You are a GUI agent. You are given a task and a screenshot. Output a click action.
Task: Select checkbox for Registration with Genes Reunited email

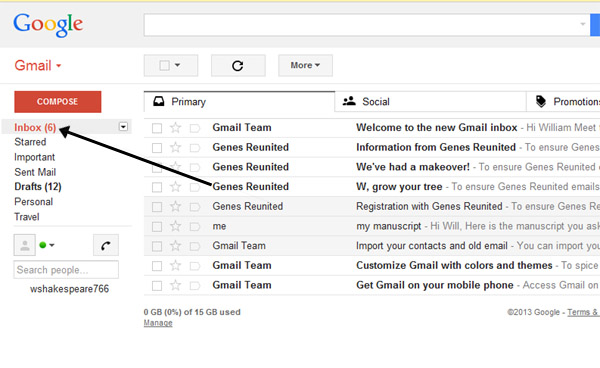157,207
